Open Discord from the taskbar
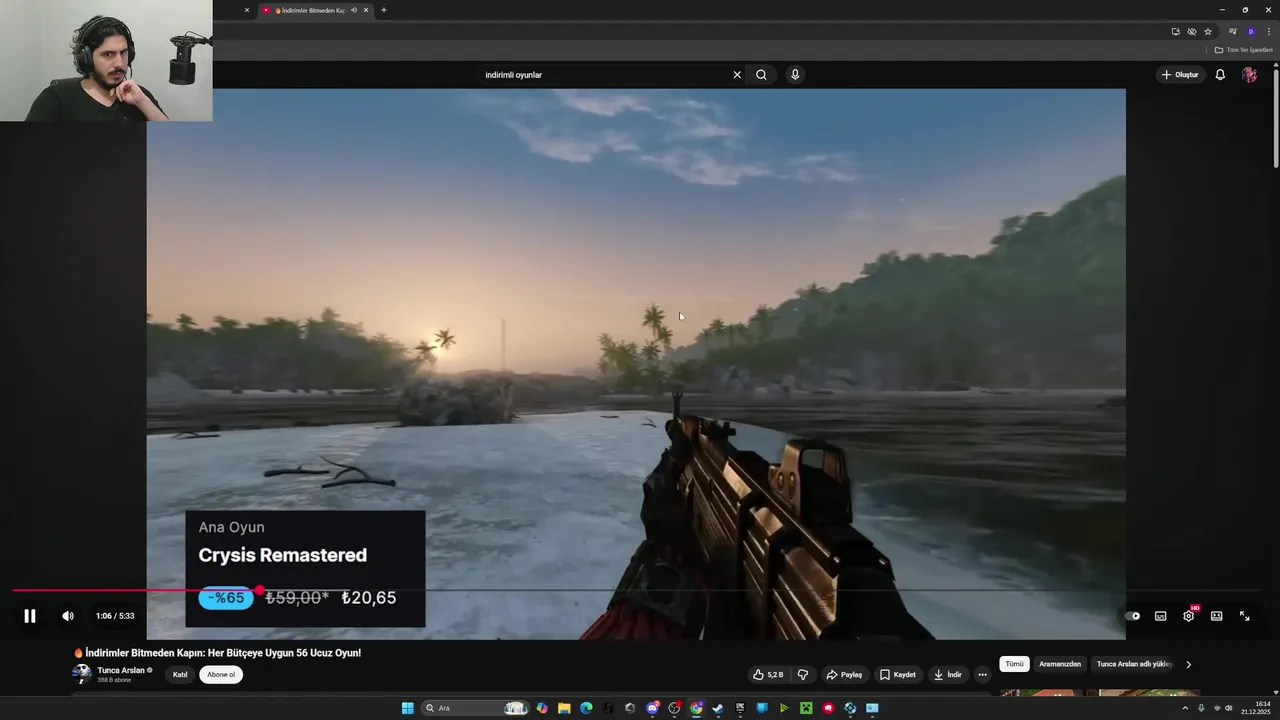 pyautogui.click(x=652, y=708)
